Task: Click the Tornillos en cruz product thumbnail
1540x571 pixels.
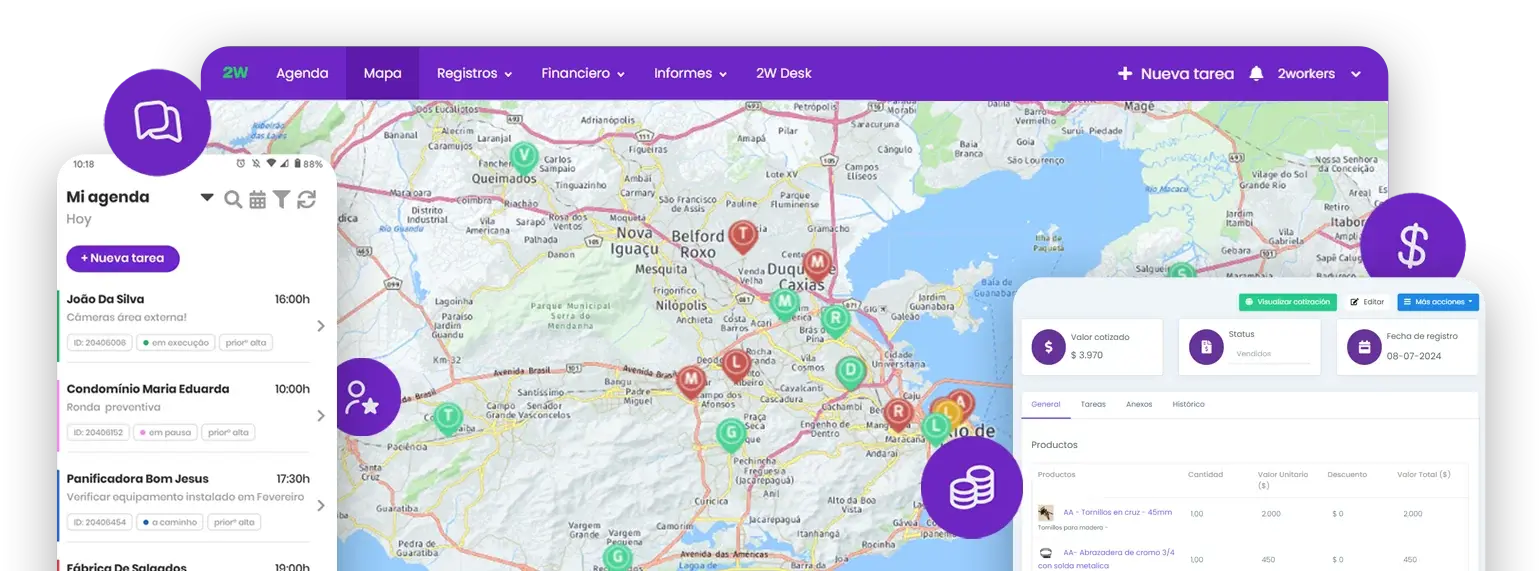Action: (1046, 513)
